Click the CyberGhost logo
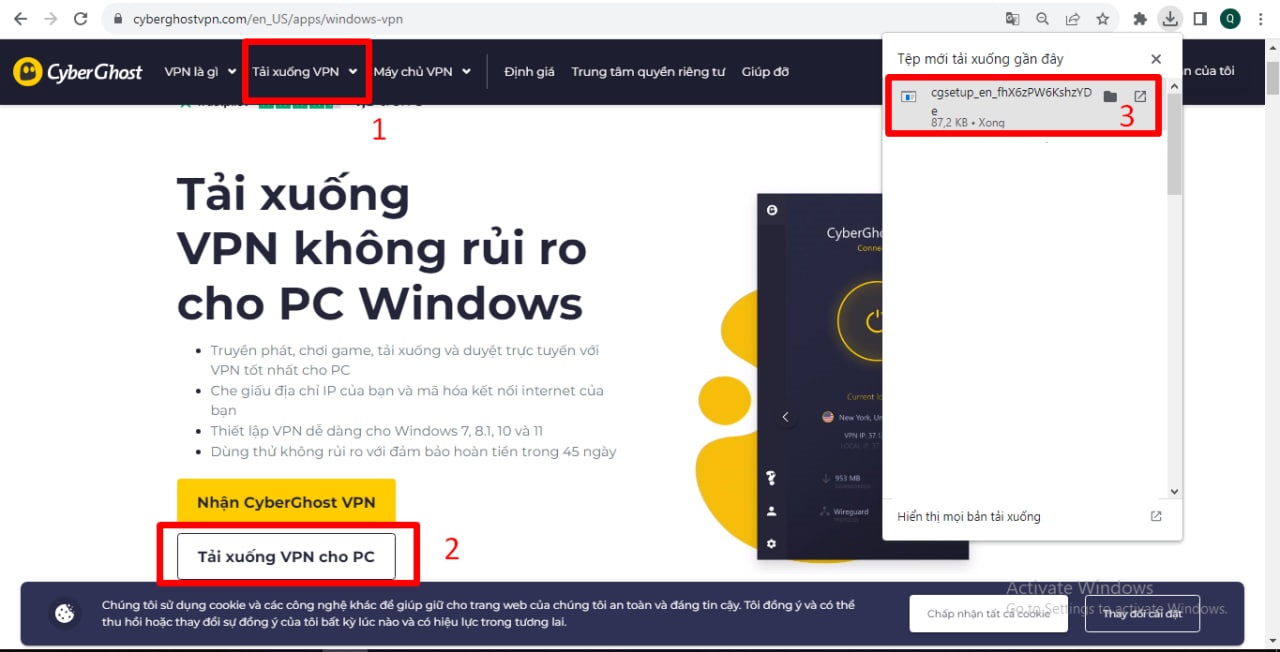 pos(78,72)
